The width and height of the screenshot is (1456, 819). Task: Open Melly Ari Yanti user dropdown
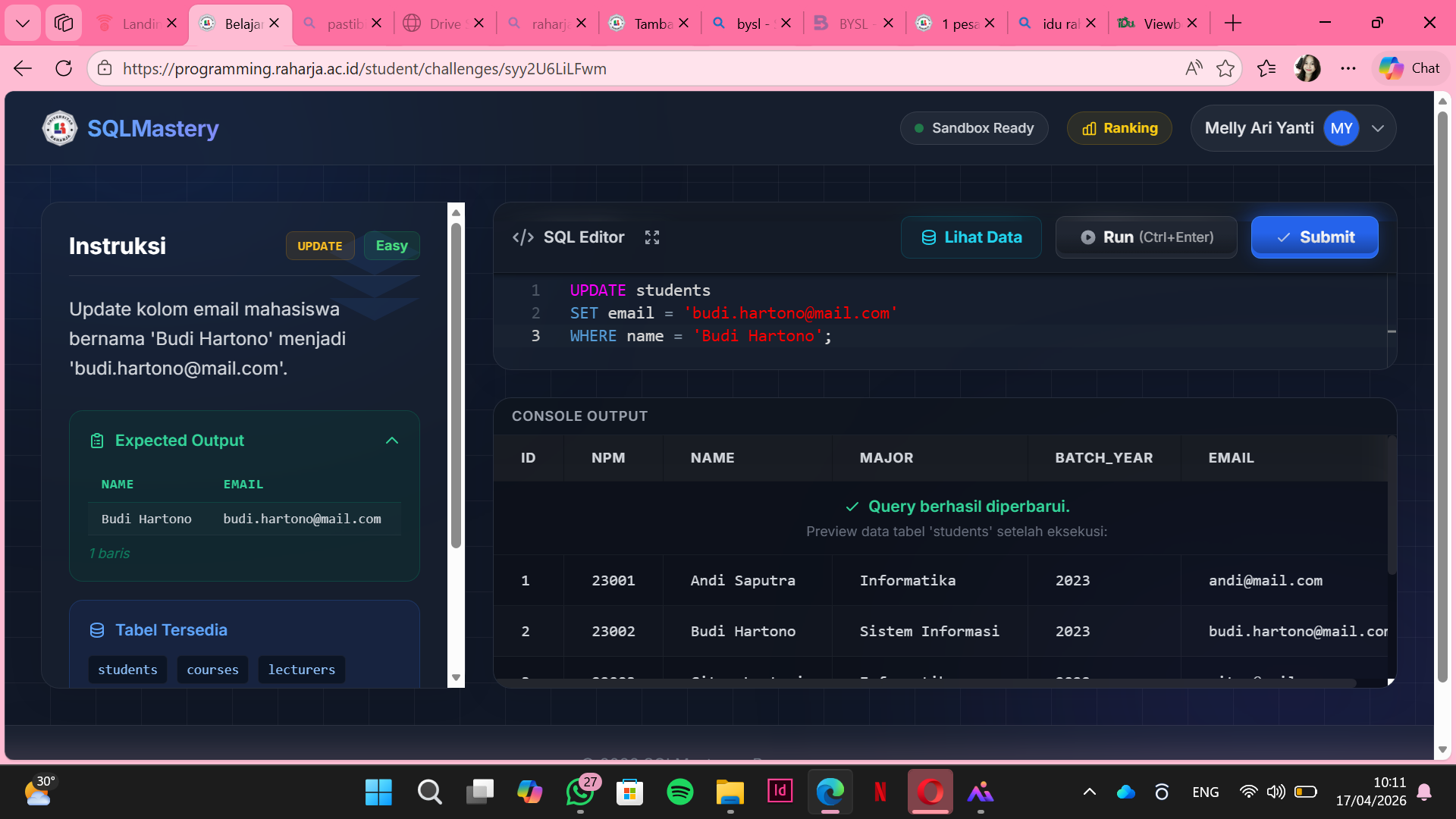(x=1378, y=128)
